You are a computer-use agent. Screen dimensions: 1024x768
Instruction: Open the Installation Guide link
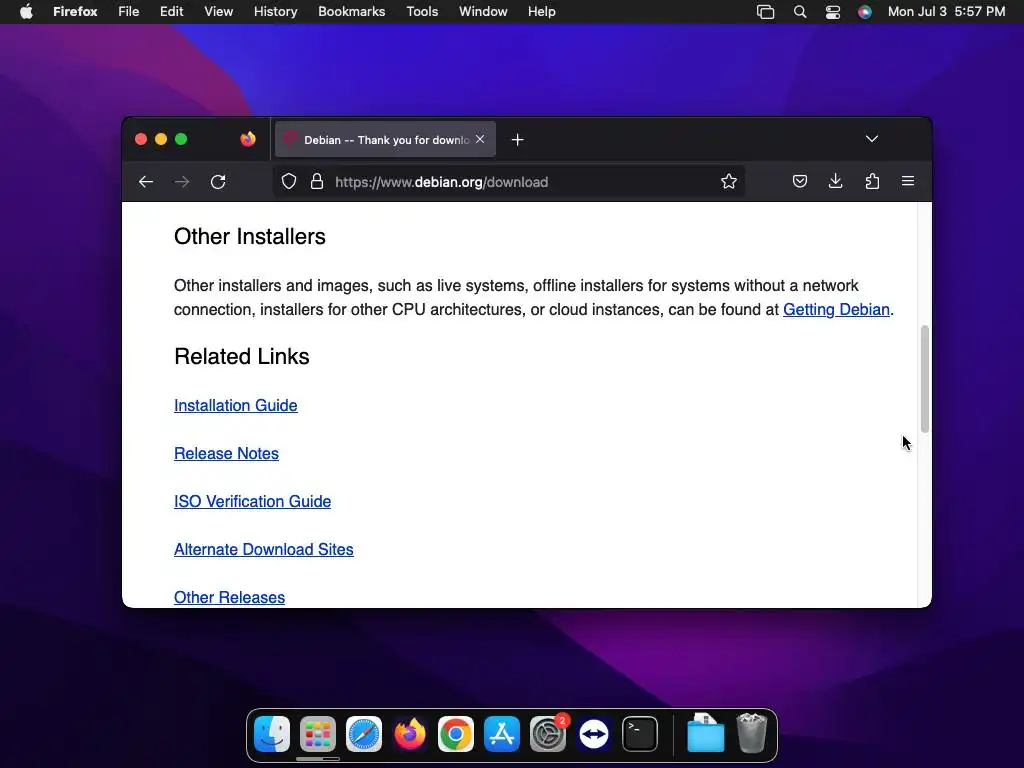(236, 406)
